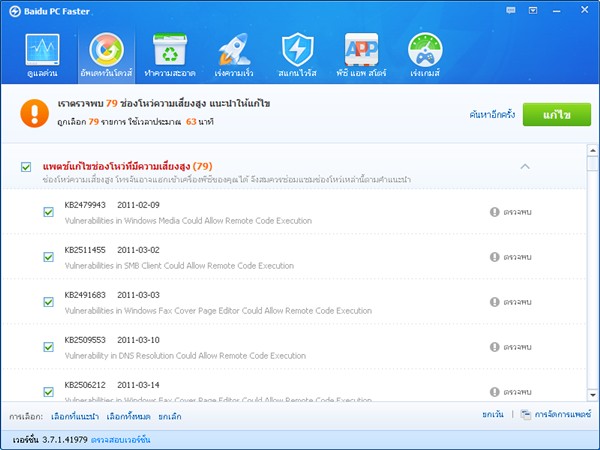Click the ค้นหาอีกครั้ง rescan link

[492, 114]
